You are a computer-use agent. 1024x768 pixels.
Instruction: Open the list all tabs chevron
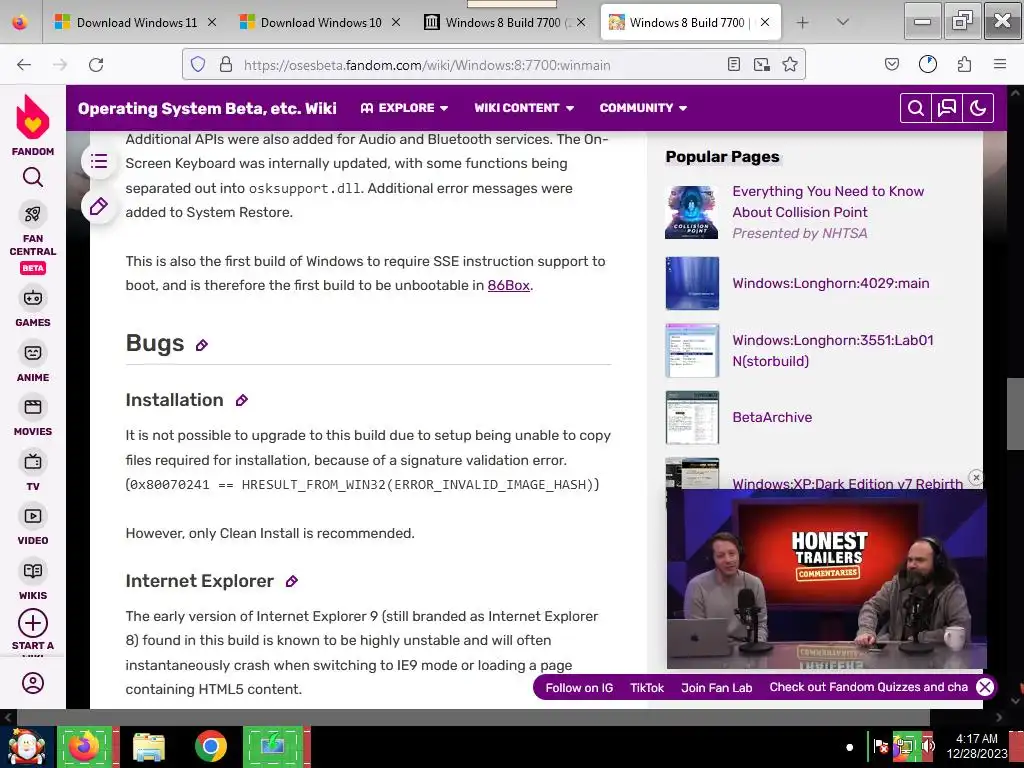[x=843, y=22]
